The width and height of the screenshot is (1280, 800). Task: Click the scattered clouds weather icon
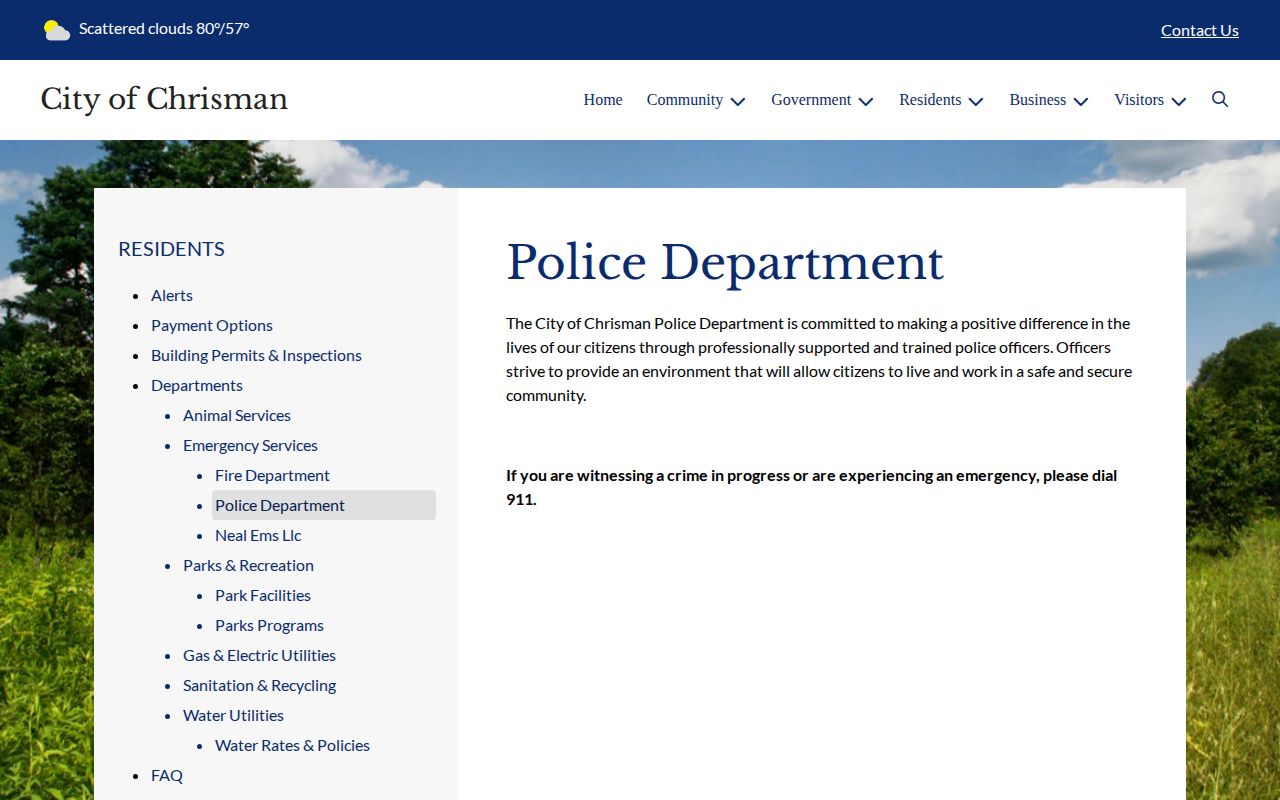click(57, 30)
